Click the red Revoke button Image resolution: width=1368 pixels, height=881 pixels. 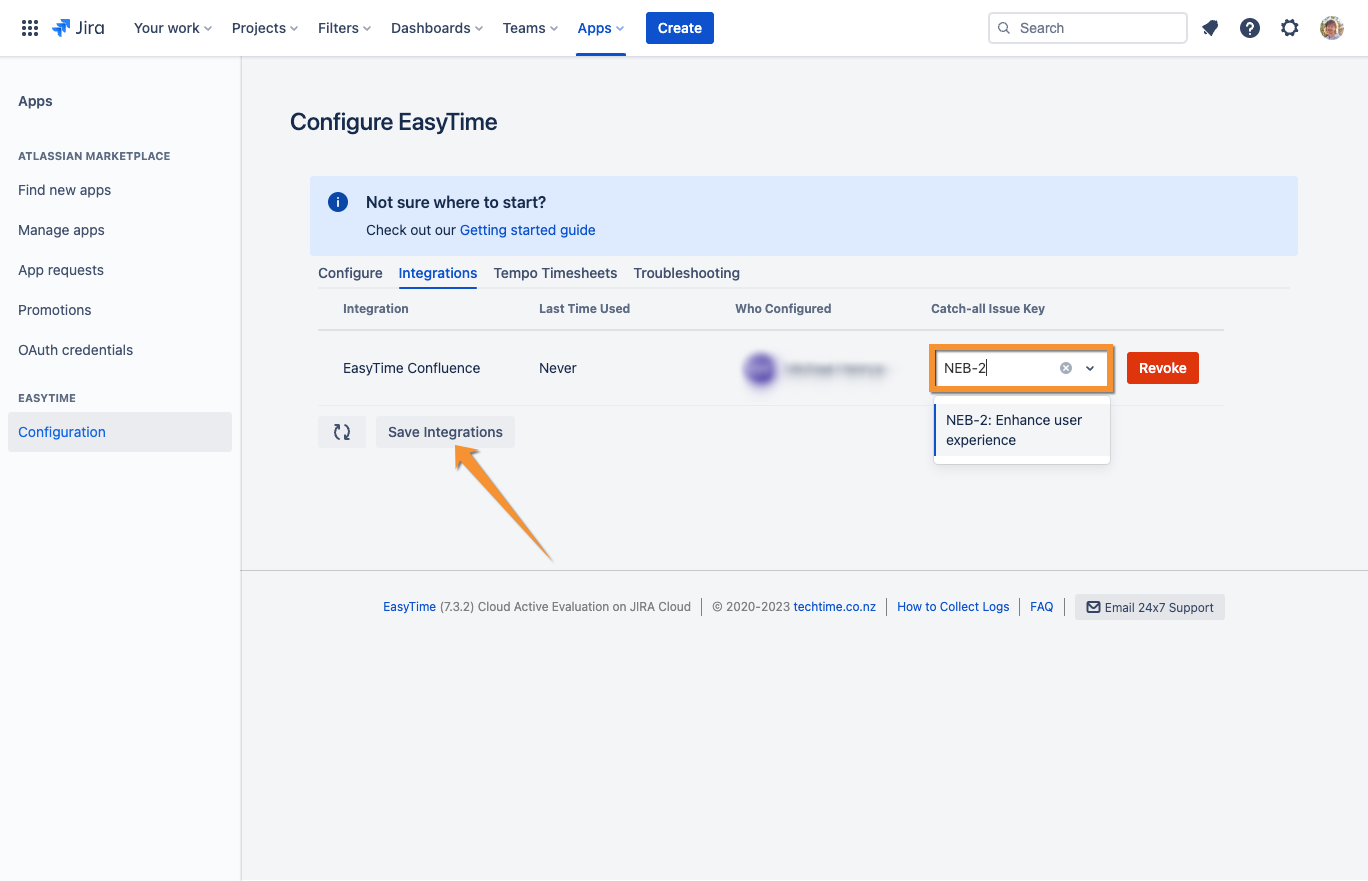tap(1163, 368)
